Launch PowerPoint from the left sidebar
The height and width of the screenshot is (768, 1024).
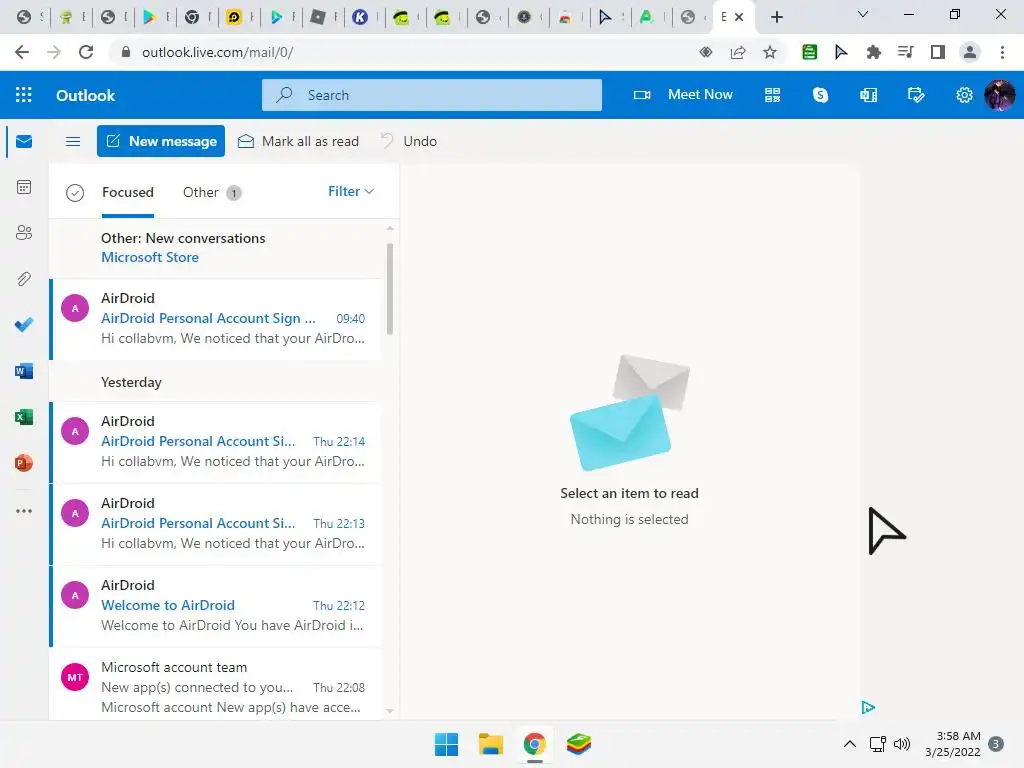[x=24, y=463]
